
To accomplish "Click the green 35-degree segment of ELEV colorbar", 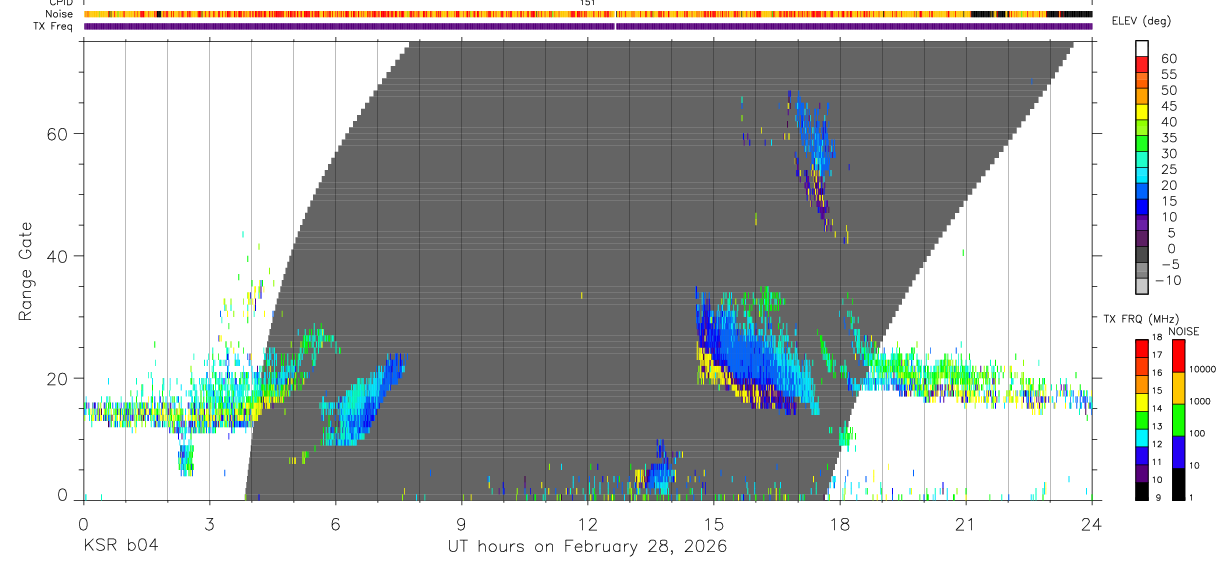I will point(1142,143).
